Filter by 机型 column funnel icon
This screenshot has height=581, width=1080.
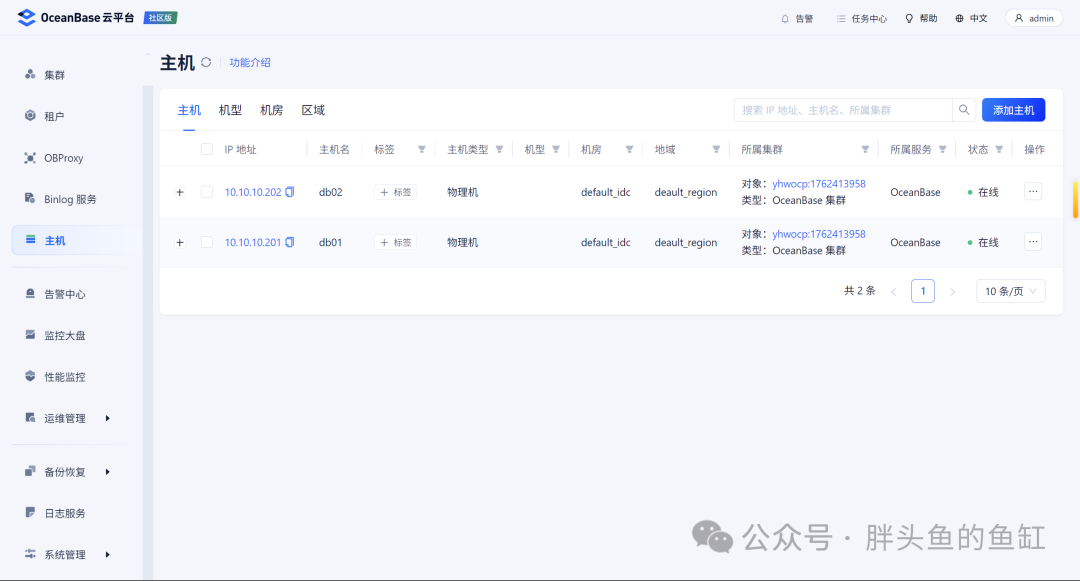(556, 149)
